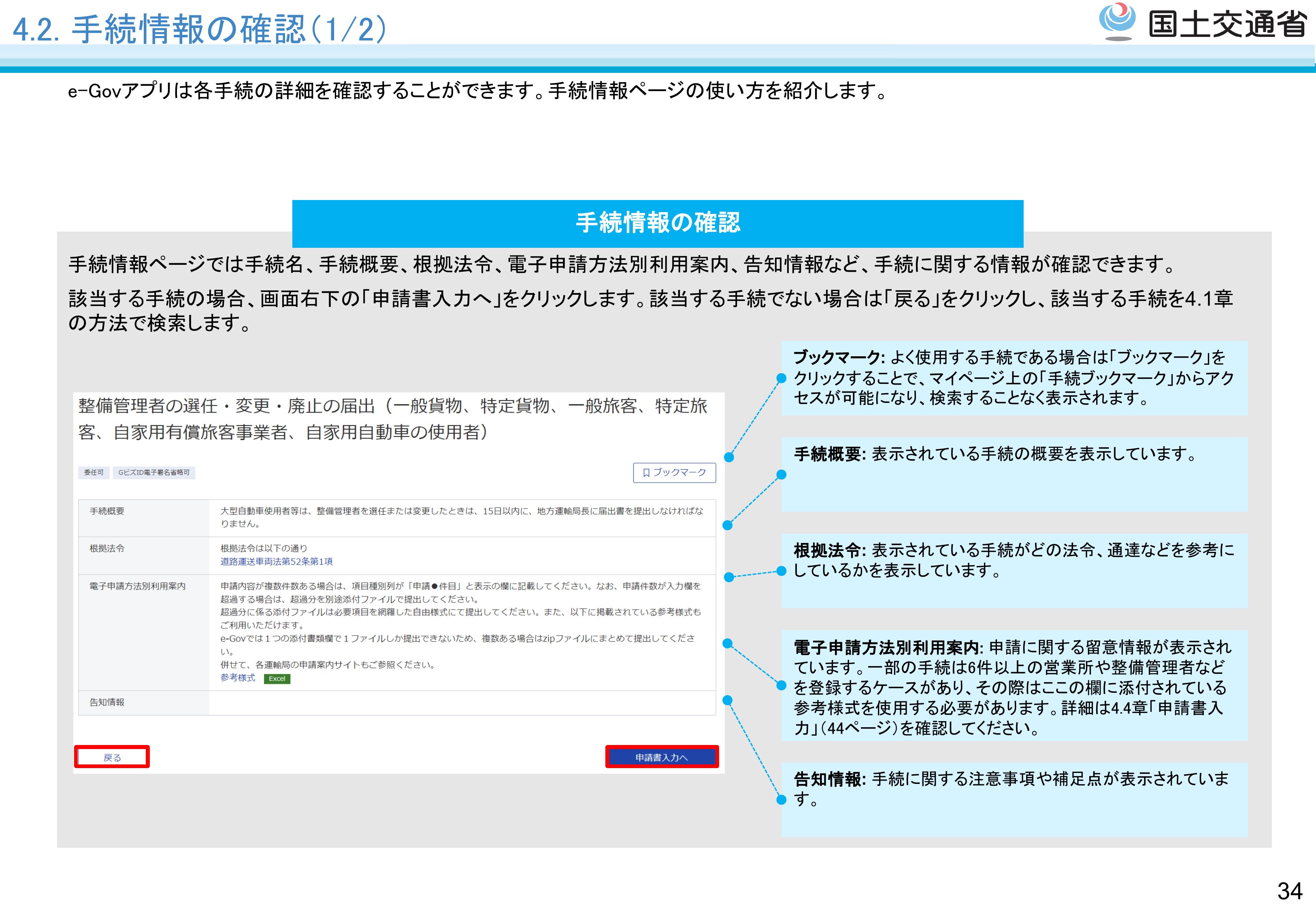
Task: Select the 電子申請方法別利用案内 row label
Action: (137, 586)
